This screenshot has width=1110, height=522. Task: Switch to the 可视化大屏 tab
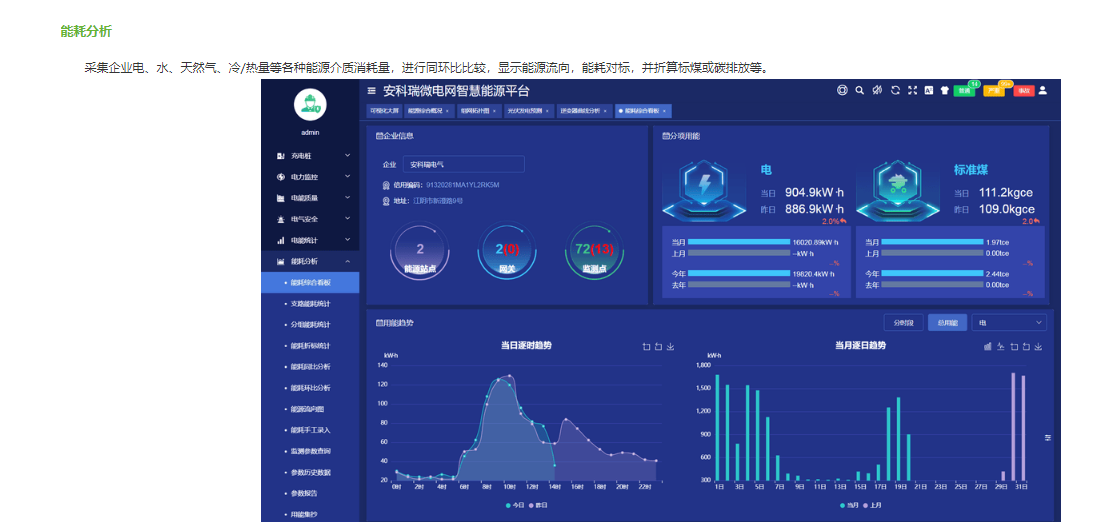[384, 111]
